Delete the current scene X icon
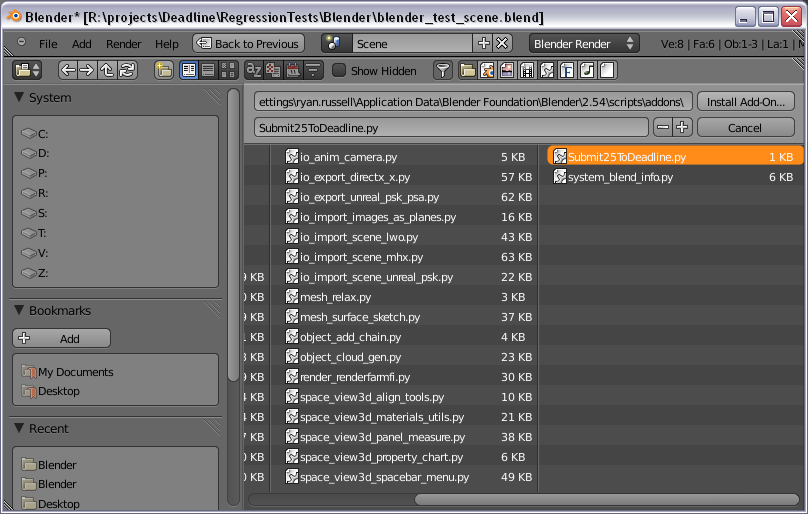The height and width of the screenshot is (514, 808). pos(502,43)
